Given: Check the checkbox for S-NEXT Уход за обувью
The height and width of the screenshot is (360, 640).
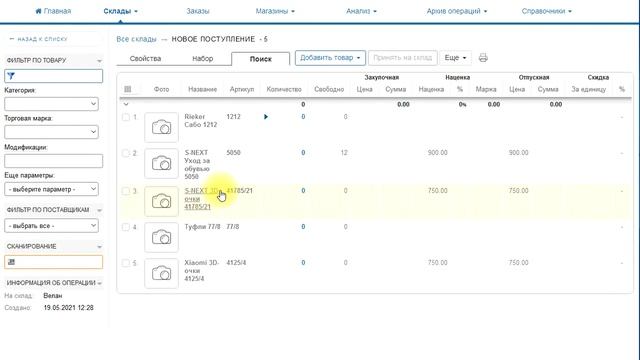Looking at the screenshot, I should pyautogui.click(x=126, y=153).
